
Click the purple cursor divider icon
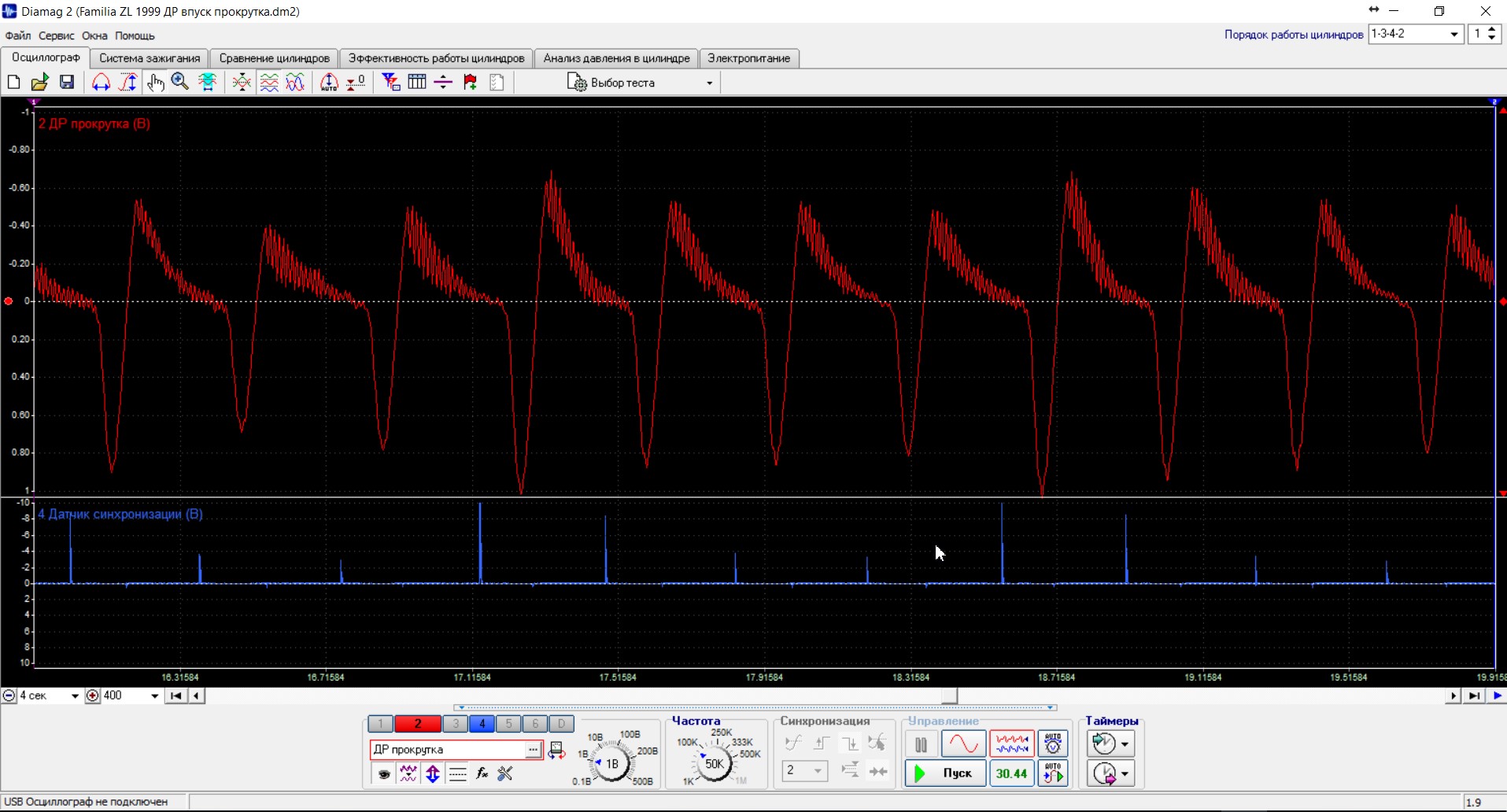coord(443,82)
